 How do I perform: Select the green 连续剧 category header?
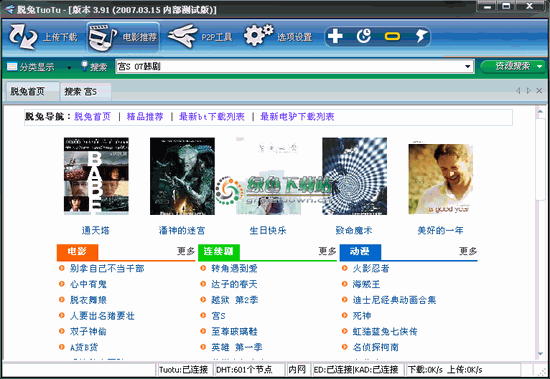(x=219, y=251)
